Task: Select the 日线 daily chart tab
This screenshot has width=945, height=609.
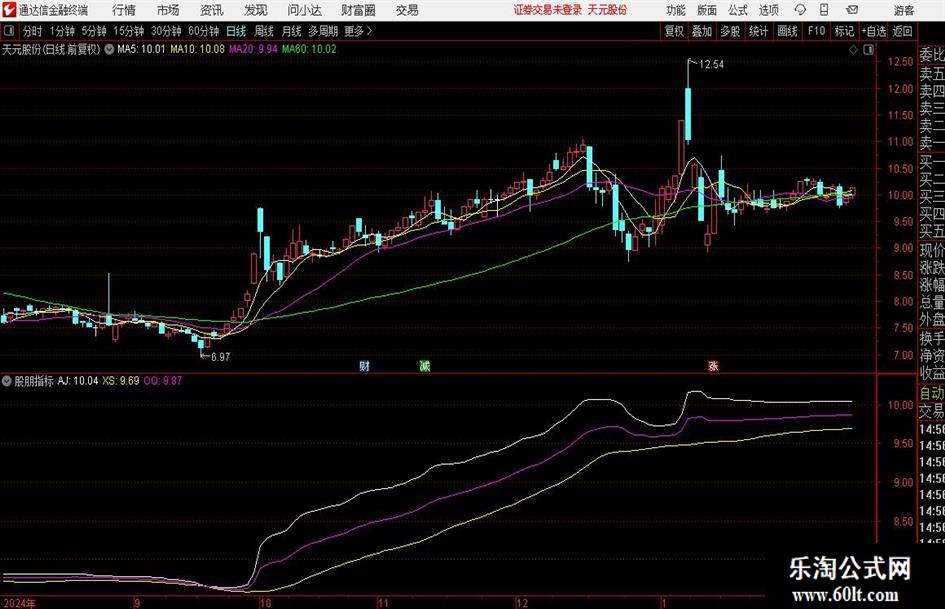Action: click(236, 31)
